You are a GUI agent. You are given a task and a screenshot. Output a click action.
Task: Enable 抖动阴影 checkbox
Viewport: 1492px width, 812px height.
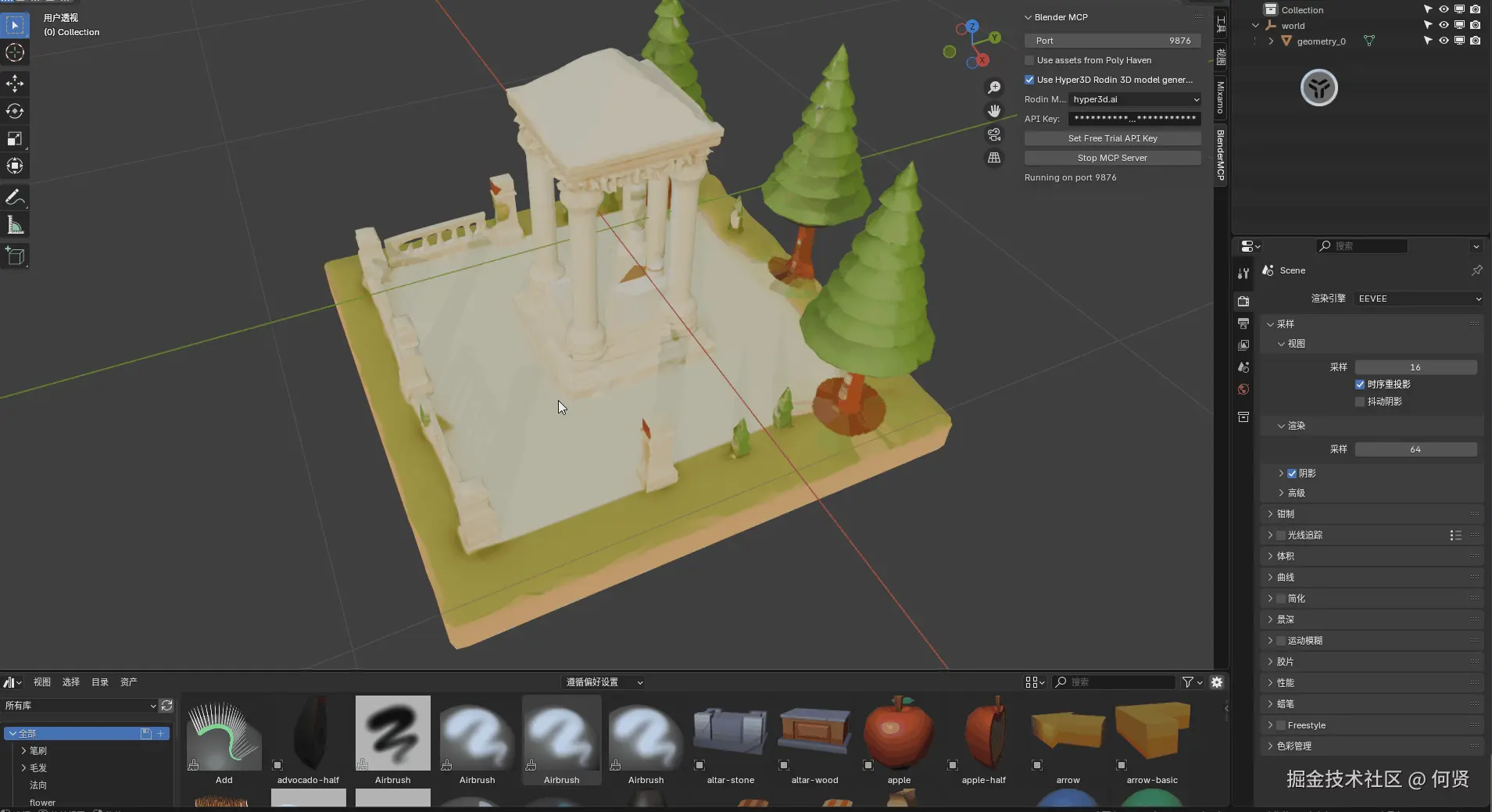click(x=1360, y=402)
